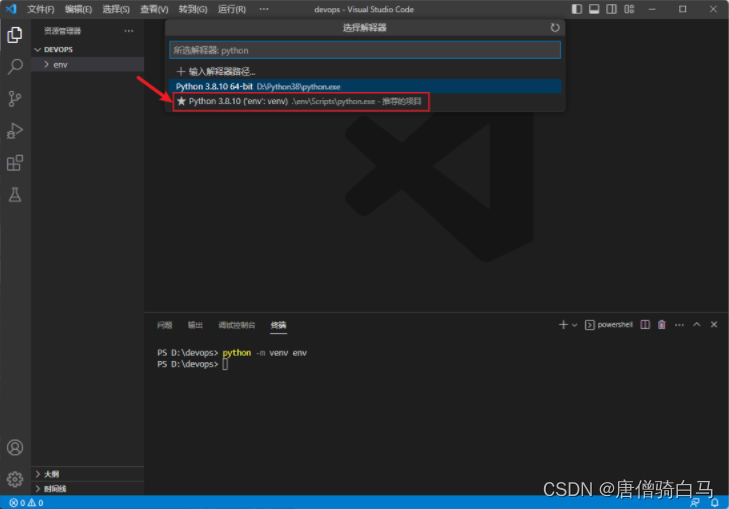
Task: Switch to the 调试控制台 tab
Action: tap(237, 325)
